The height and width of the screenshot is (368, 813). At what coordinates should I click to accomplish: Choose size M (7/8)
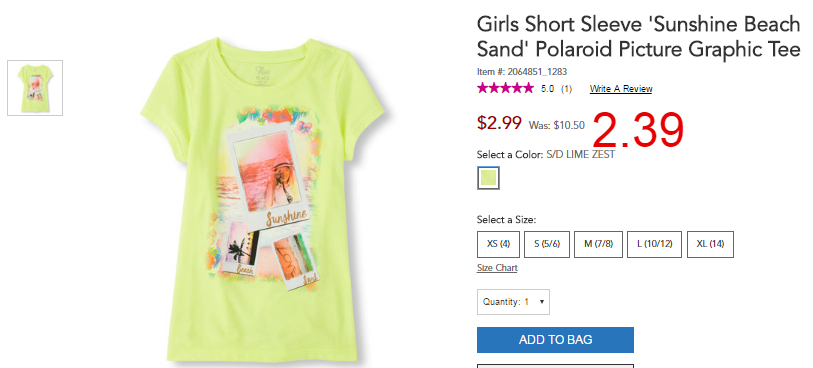(598, 244)
